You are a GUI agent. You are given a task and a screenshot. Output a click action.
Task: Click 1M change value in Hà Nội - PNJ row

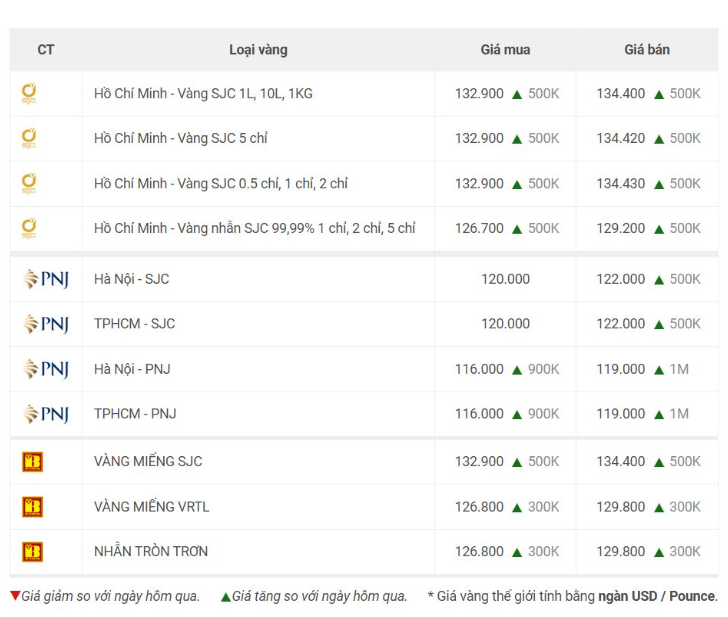point(679,369)
